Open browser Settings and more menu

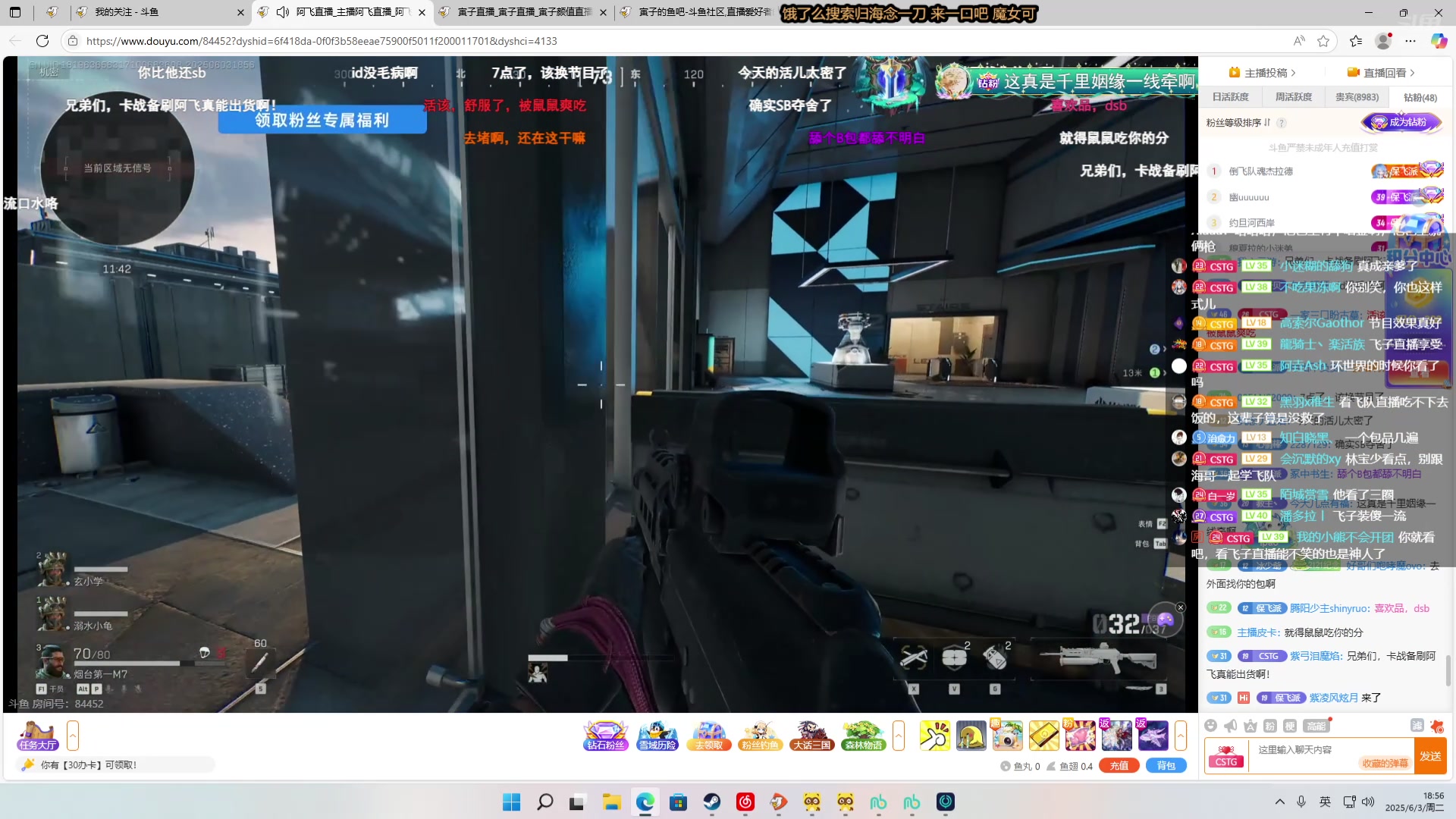tap(1410, 41)
